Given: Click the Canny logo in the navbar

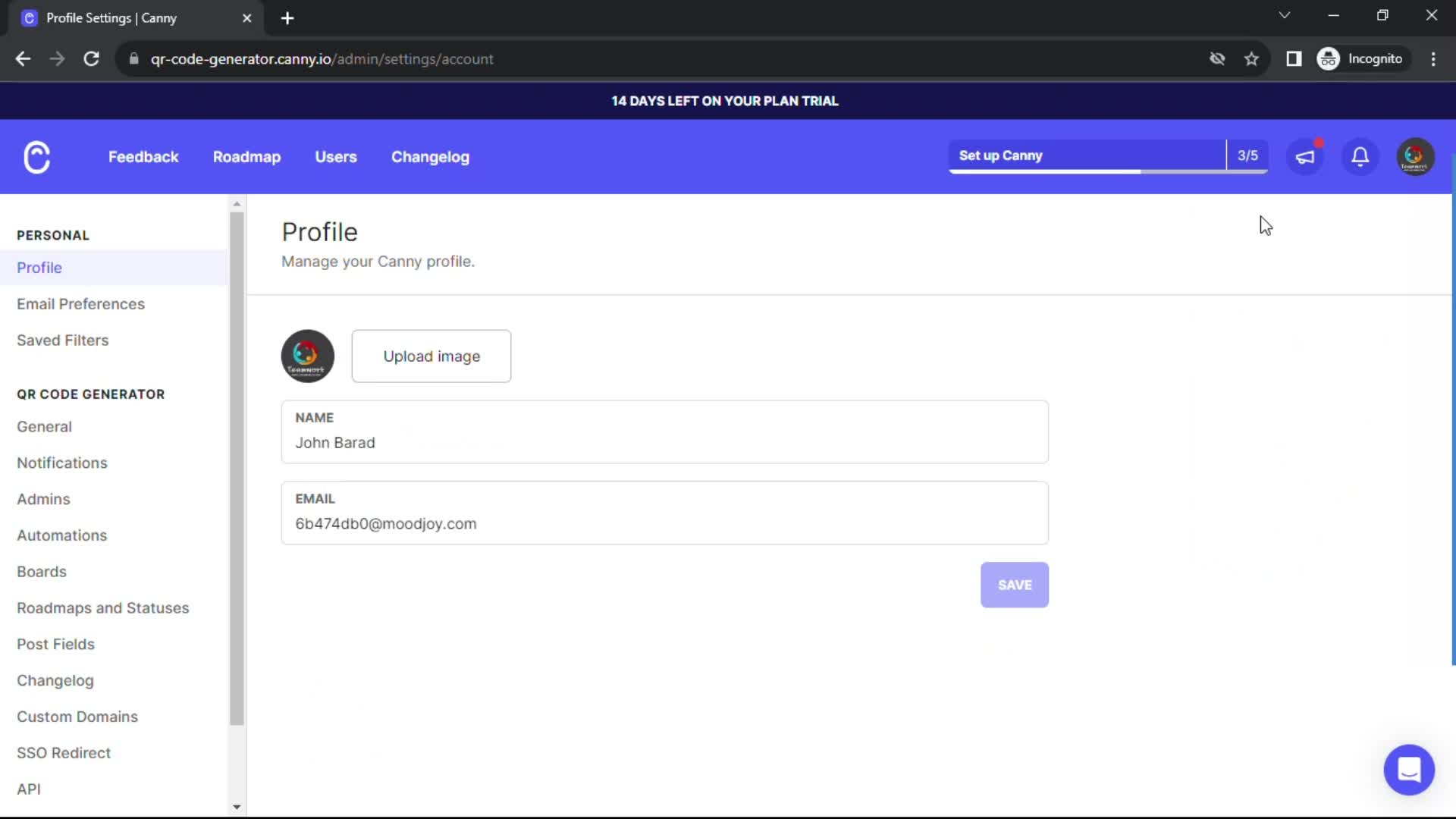Looking at the screenshot, I should click(36, 157).
